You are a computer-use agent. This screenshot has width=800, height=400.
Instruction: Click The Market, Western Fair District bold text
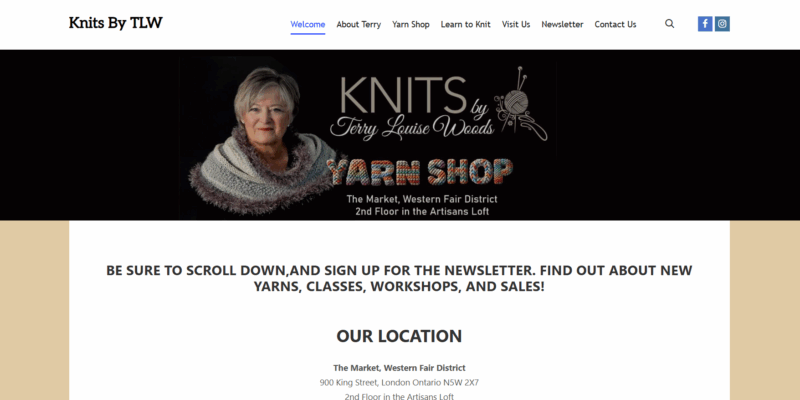point(399,368)
